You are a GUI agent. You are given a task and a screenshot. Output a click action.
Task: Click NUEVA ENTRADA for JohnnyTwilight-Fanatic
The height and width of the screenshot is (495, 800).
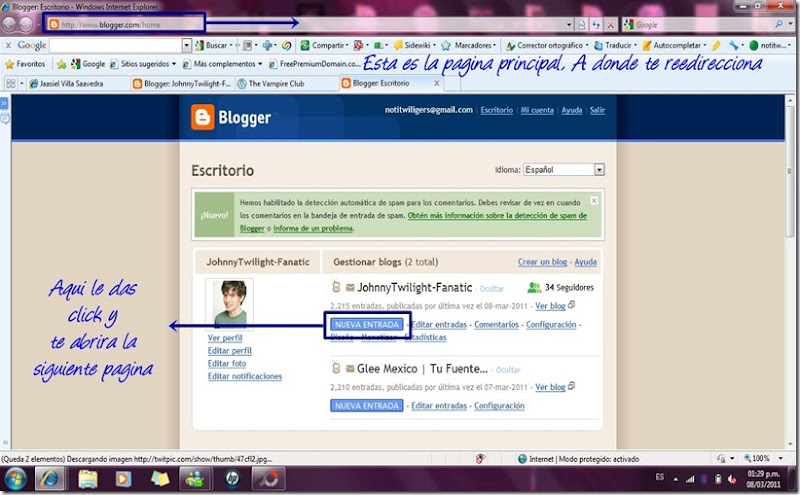point(366,325)
